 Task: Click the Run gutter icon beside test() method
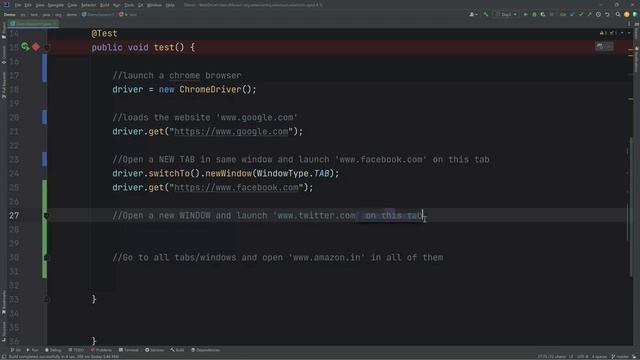(x=25, y=47)
